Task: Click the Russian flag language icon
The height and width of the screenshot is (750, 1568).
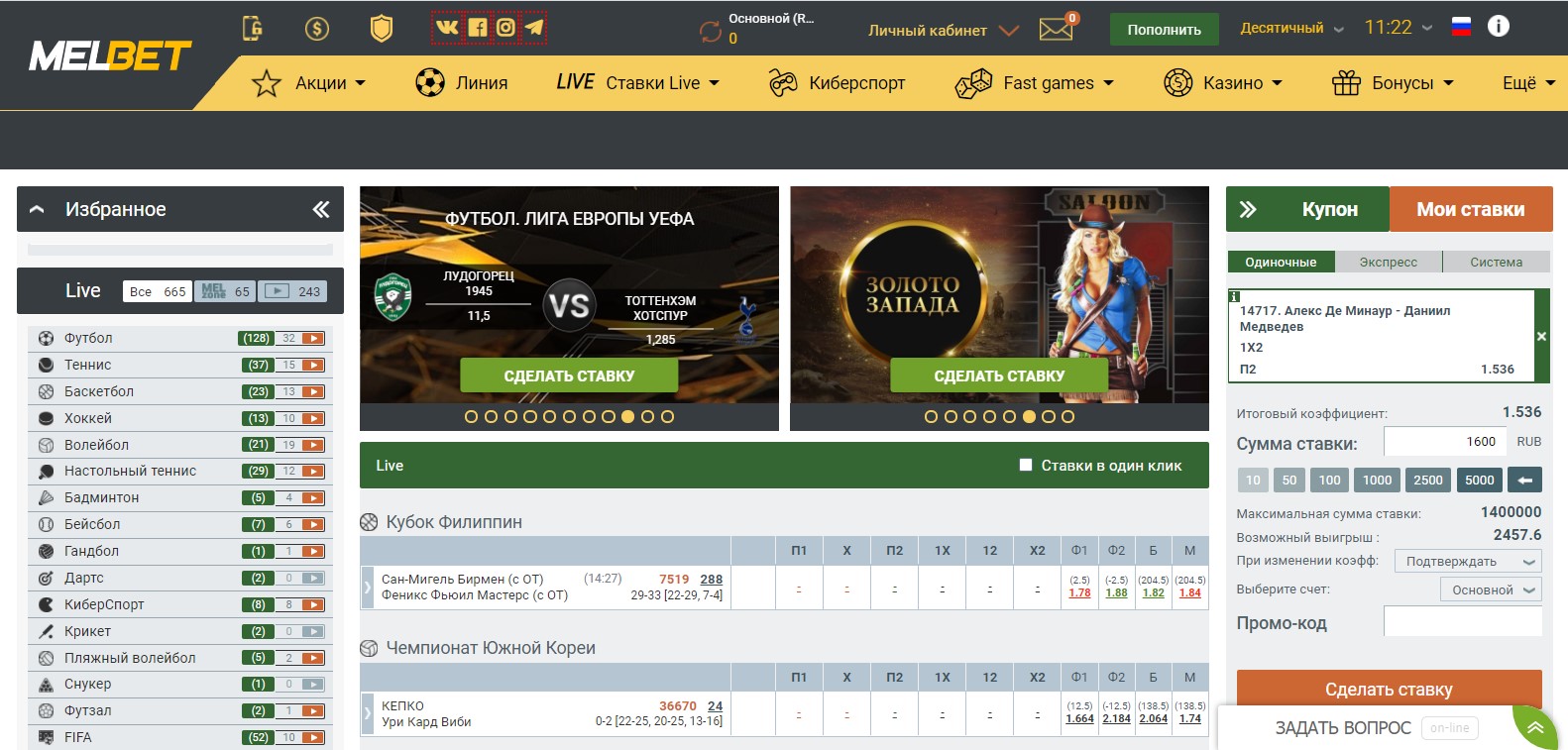Action: tap(1461, 27)
